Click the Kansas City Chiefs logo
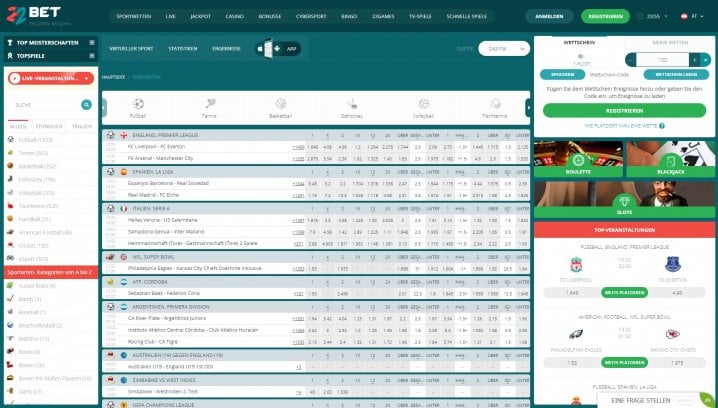This screenshot has width=718, height=408. point(673,334)
